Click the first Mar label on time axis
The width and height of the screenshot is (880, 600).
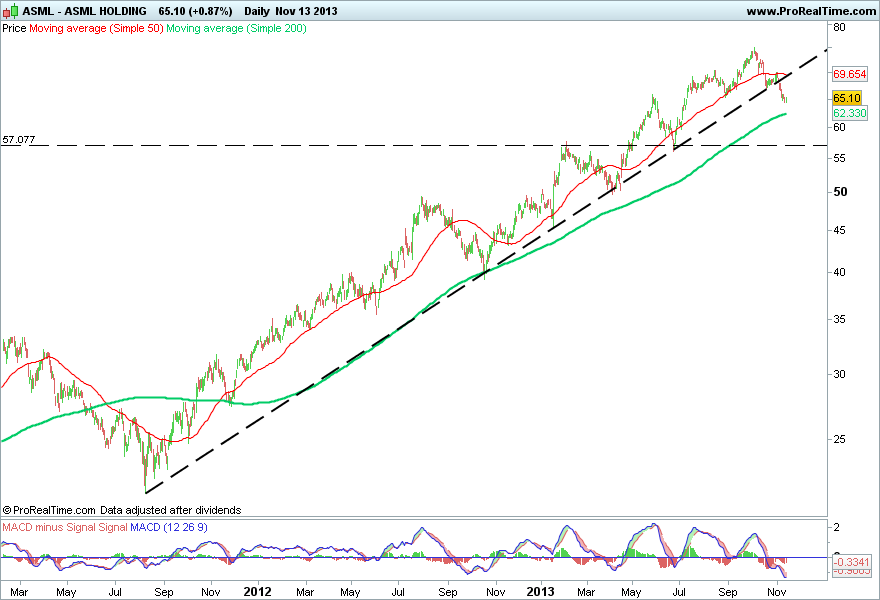click(19, 592)
